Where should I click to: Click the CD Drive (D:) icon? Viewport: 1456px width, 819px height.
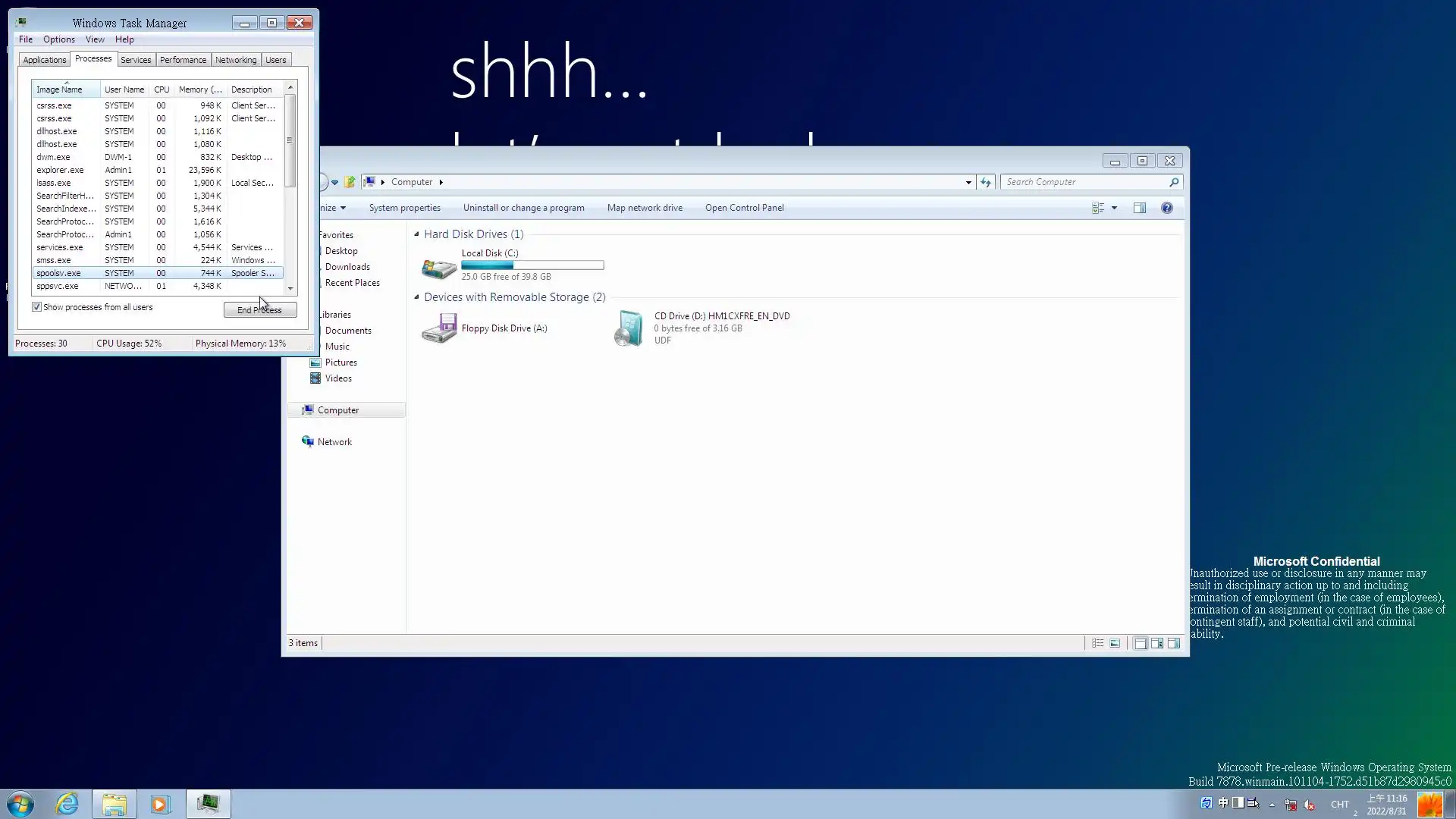click(x=629, y=328)
